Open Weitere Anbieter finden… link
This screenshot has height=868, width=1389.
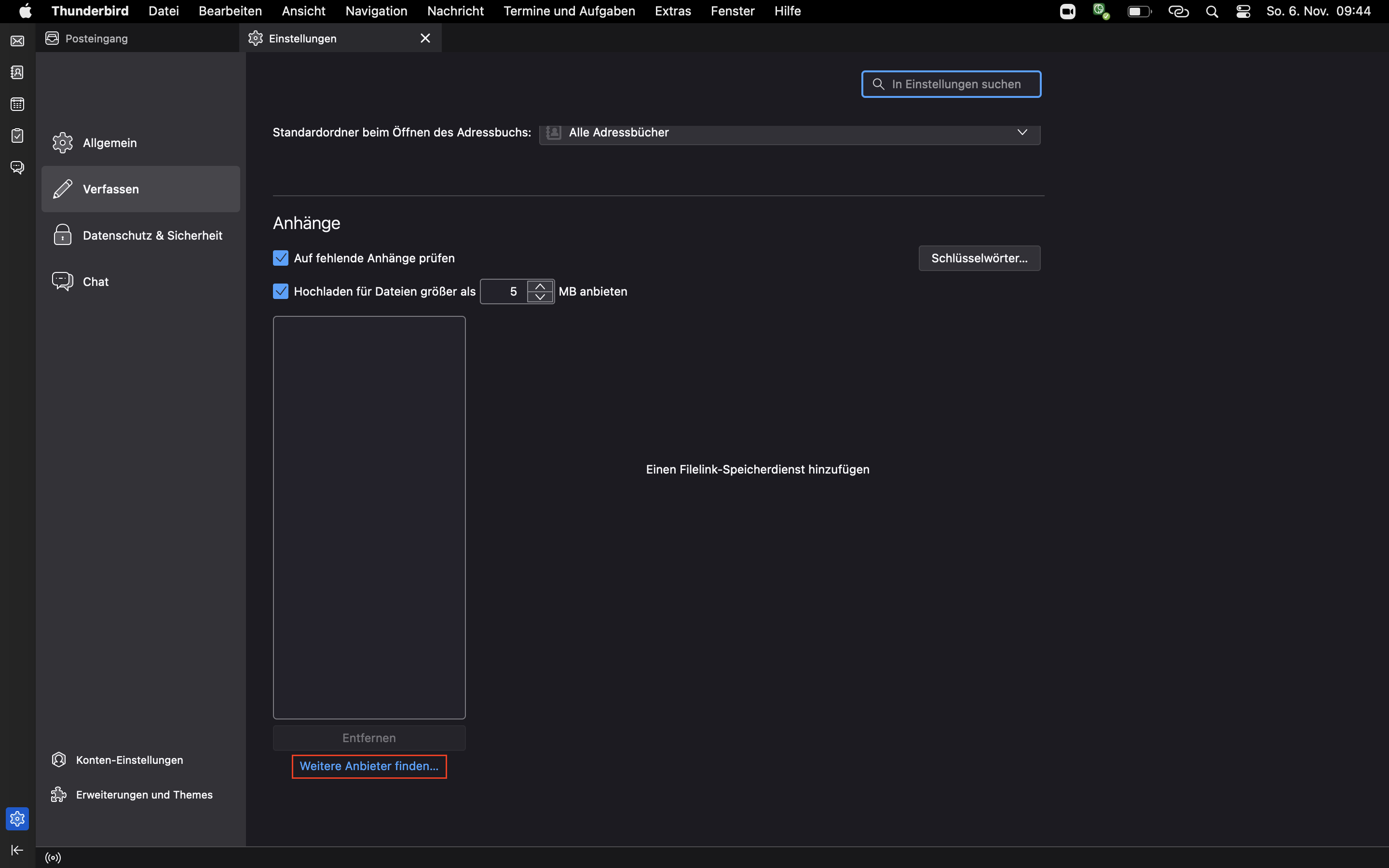coord(369,766)
